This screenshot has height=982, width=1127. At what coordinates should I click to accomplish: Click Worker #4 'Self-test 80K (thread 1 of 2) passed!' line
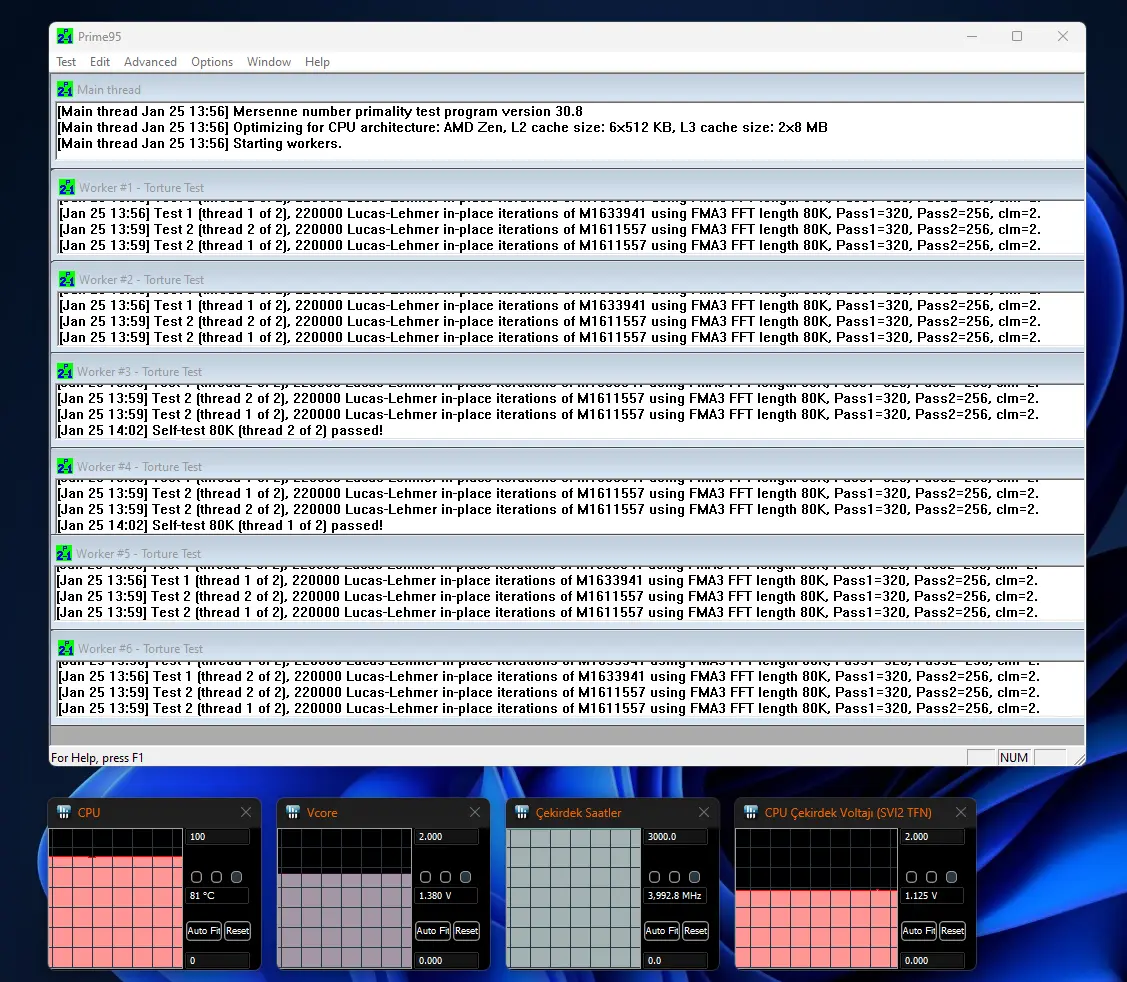[220, 526]
